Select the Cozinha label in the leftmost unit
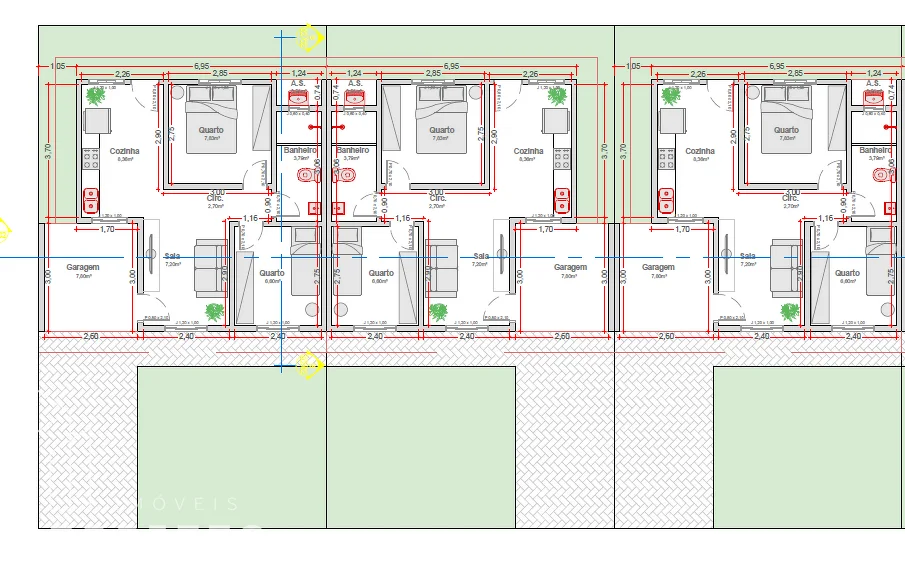 click(x=125, y=151)
